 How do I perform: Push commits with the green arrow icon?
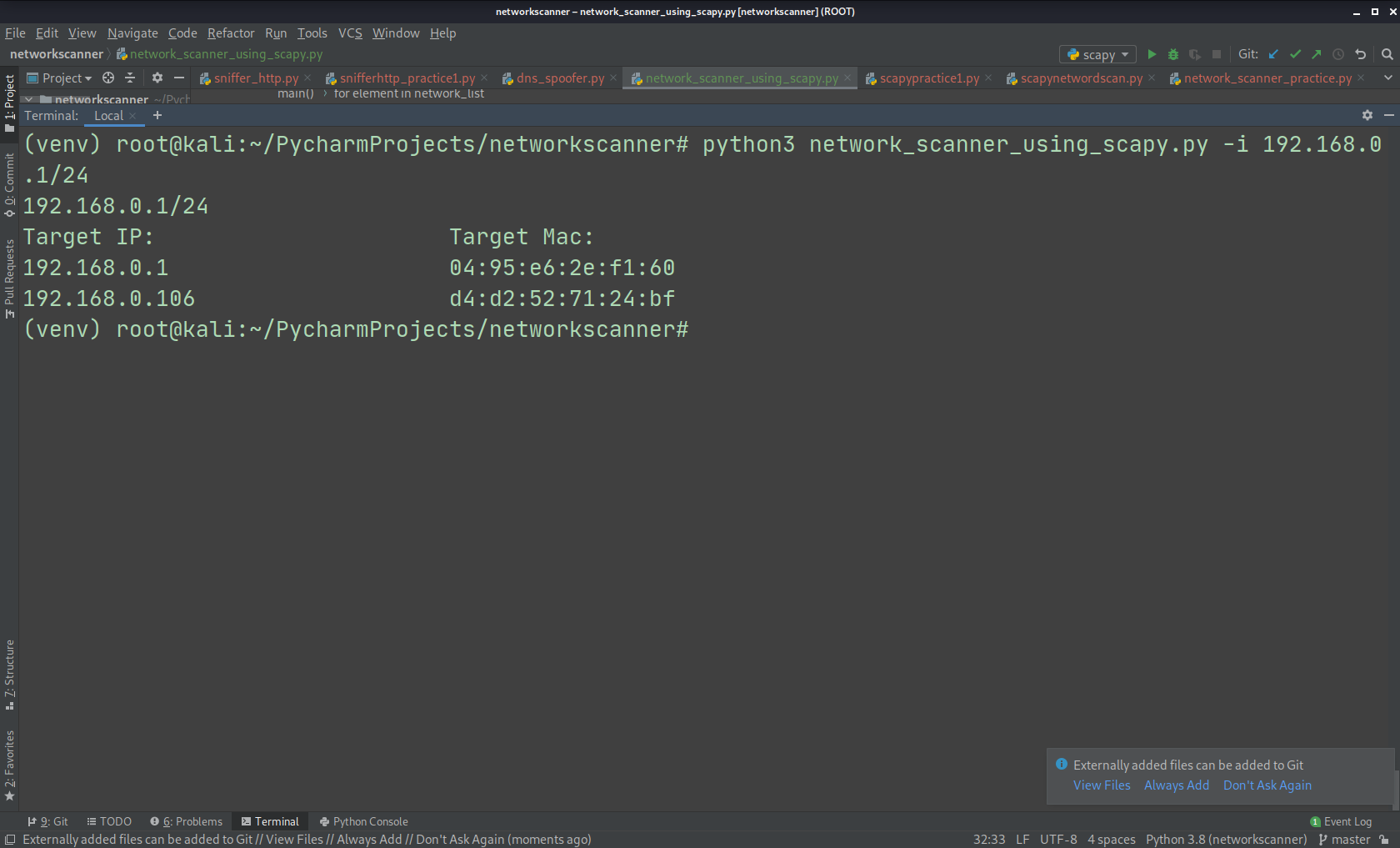1317,54
